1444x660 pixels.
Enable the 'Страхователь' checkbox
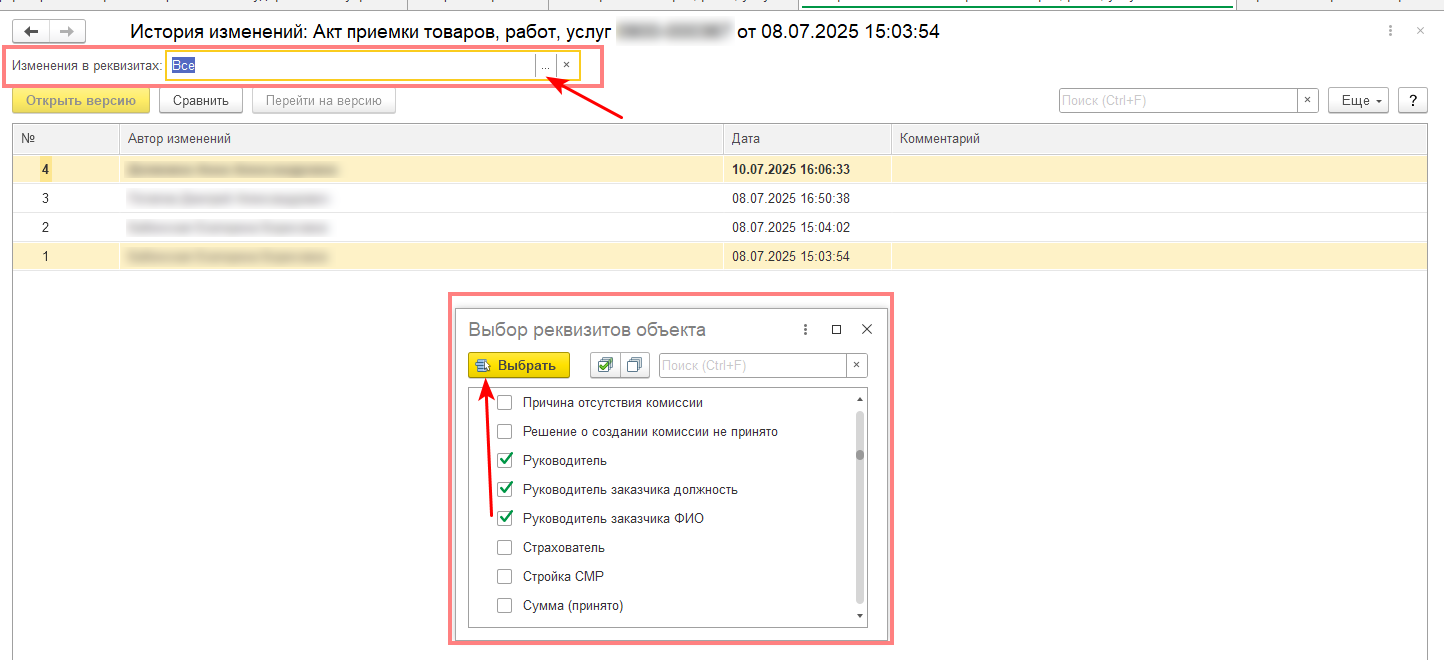505,548
